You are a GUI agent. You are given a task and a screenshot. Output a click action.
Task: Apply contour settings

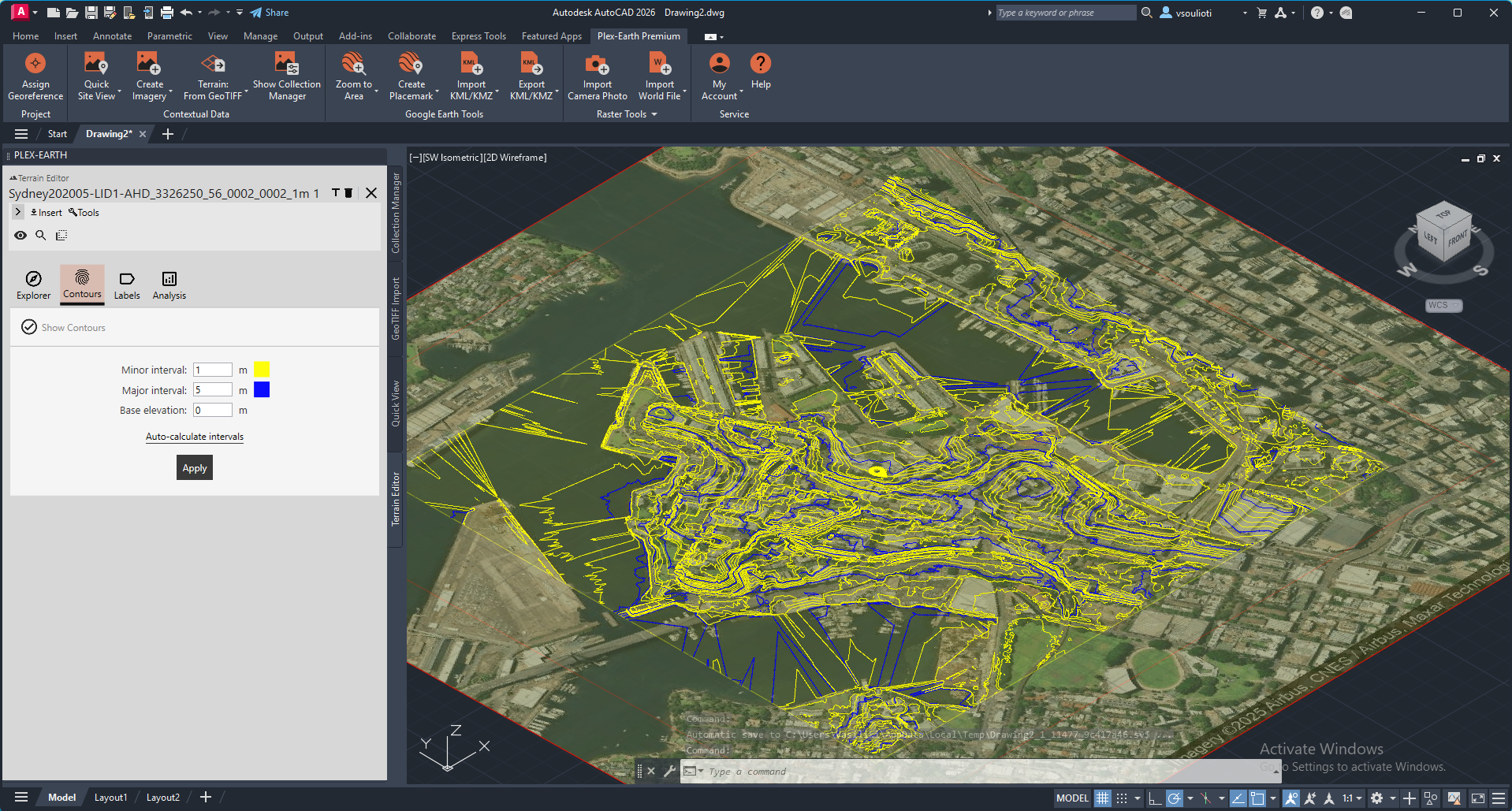[195, 468]
